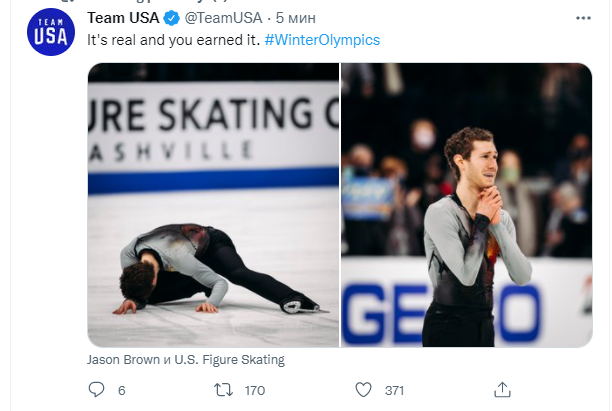The image size is (612, 411).
Task: Retweet using the arrows icon
Action: [226, 390]
